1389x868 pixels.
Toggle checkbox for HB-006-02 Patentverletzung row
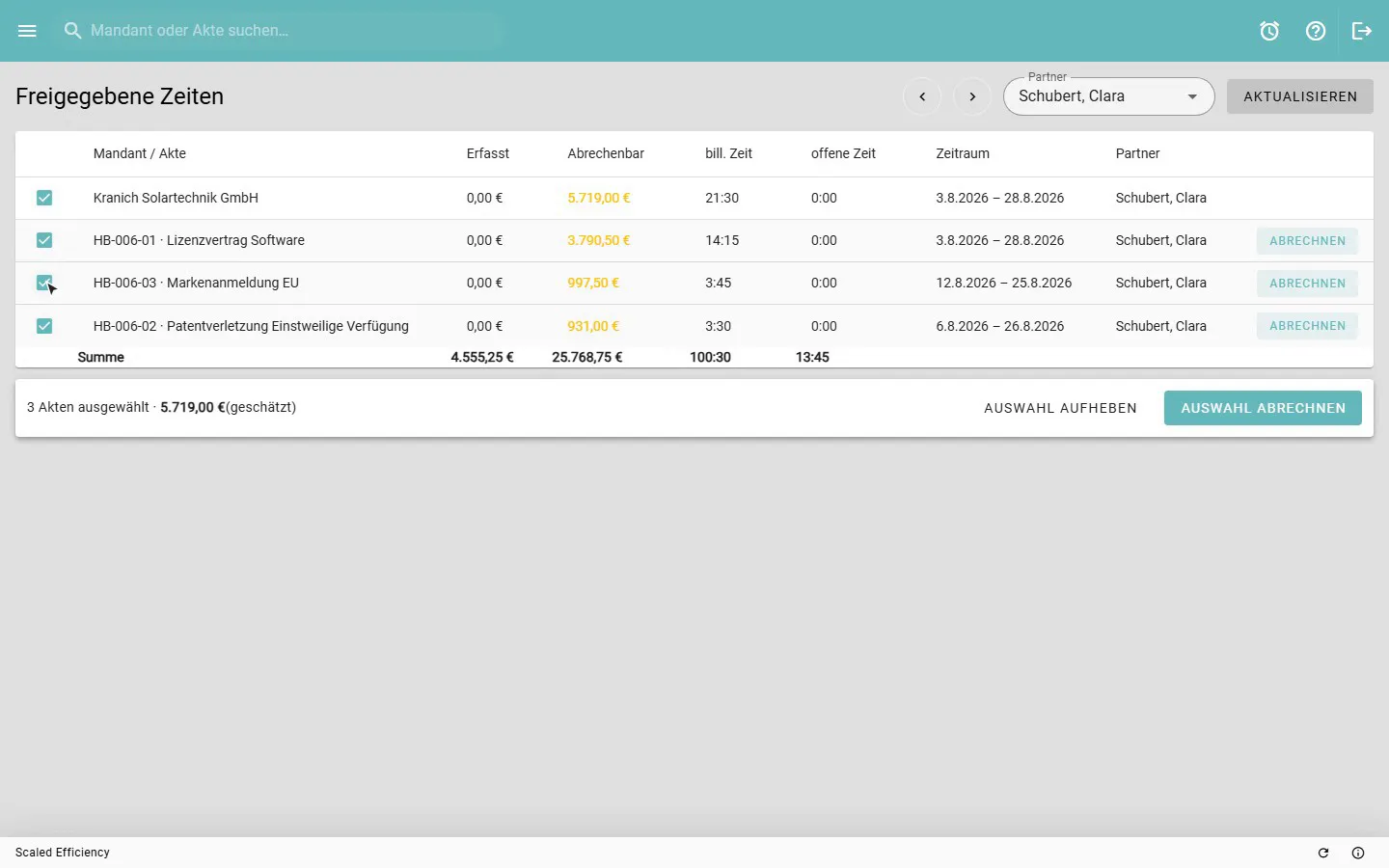pos(44,326)
